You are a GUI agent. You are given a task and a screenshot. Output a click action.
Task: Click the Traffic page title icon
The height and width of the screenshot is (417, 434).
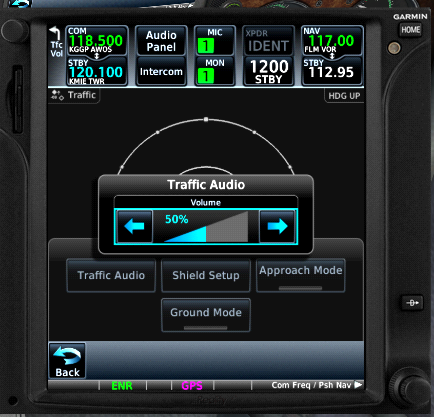click(57, 95)
